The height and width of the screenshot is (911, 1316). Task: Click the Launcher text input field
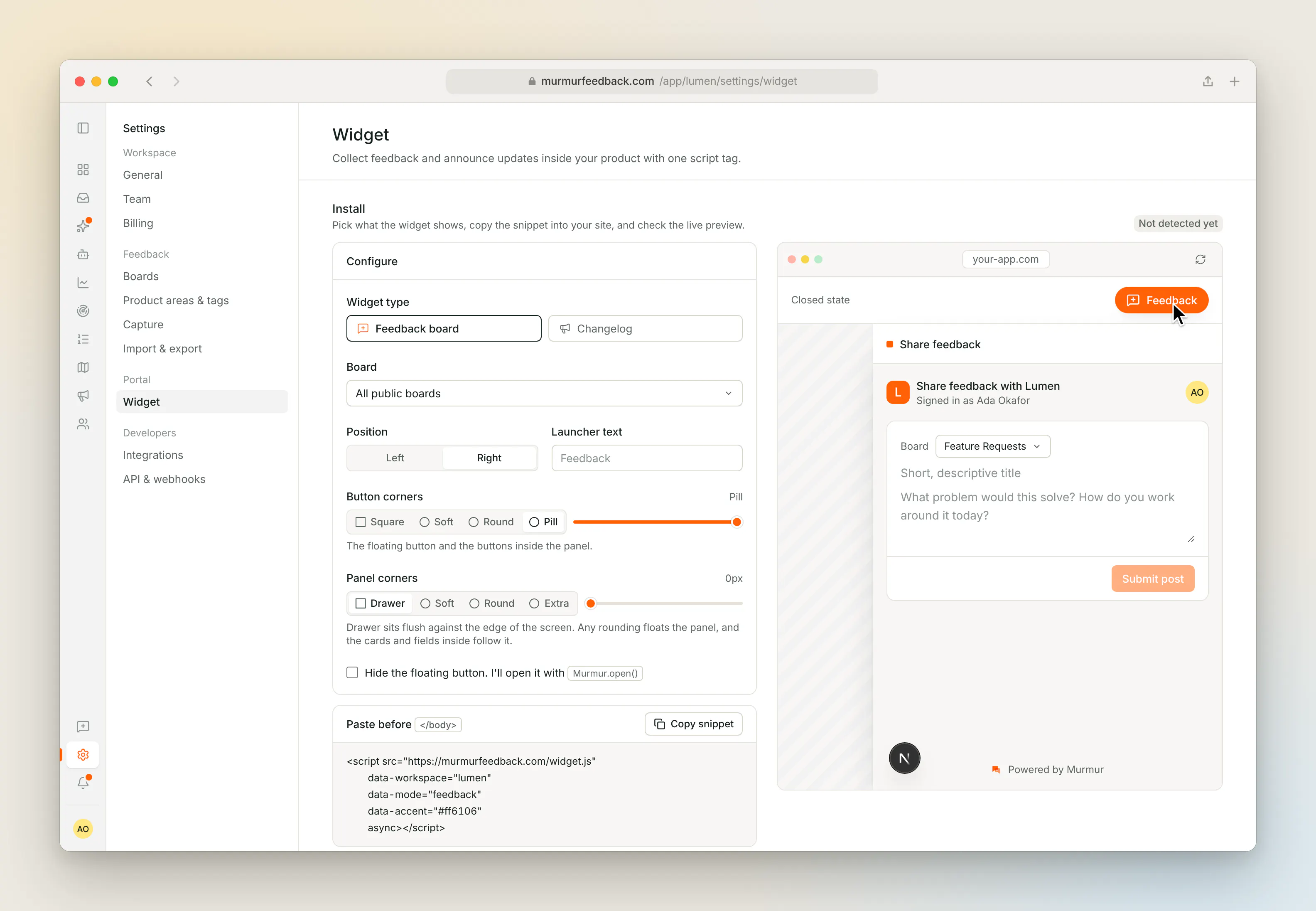[647, 458]
